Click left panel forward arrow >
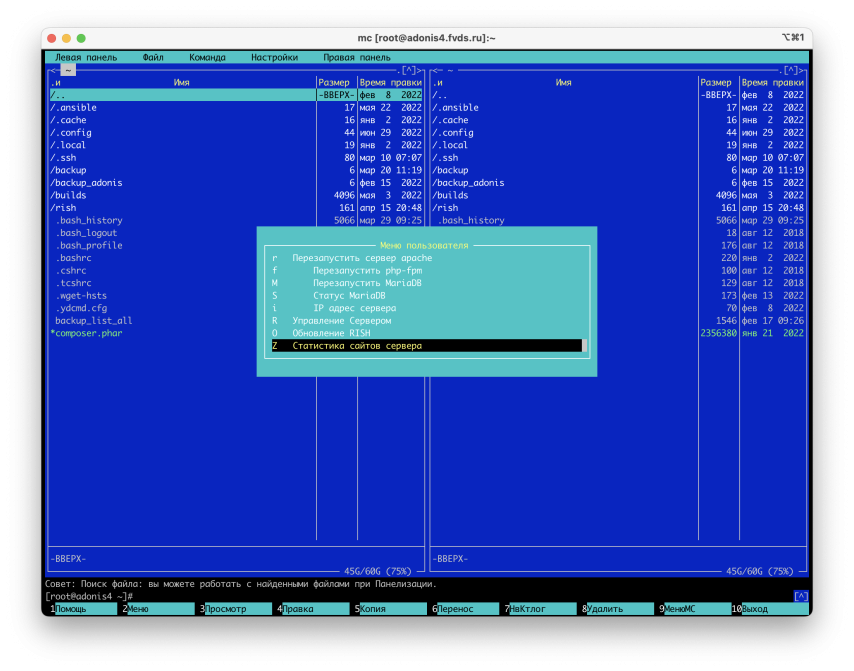This screenshot has height=671, width=854. click(x=420, y=70)
